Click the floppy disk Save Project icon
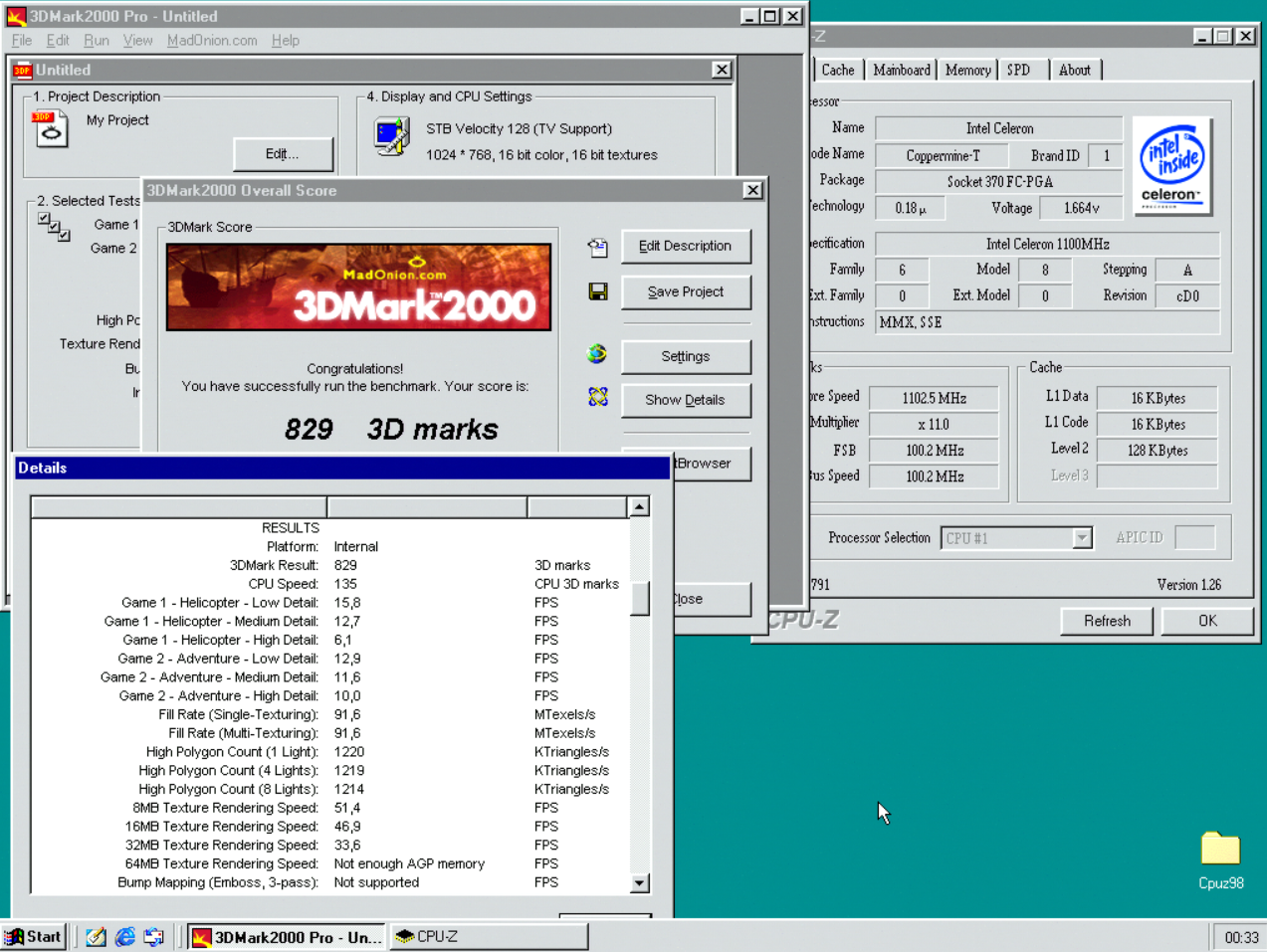The height and width of the screenshot is (952, 1267). (x=598, y=291)
